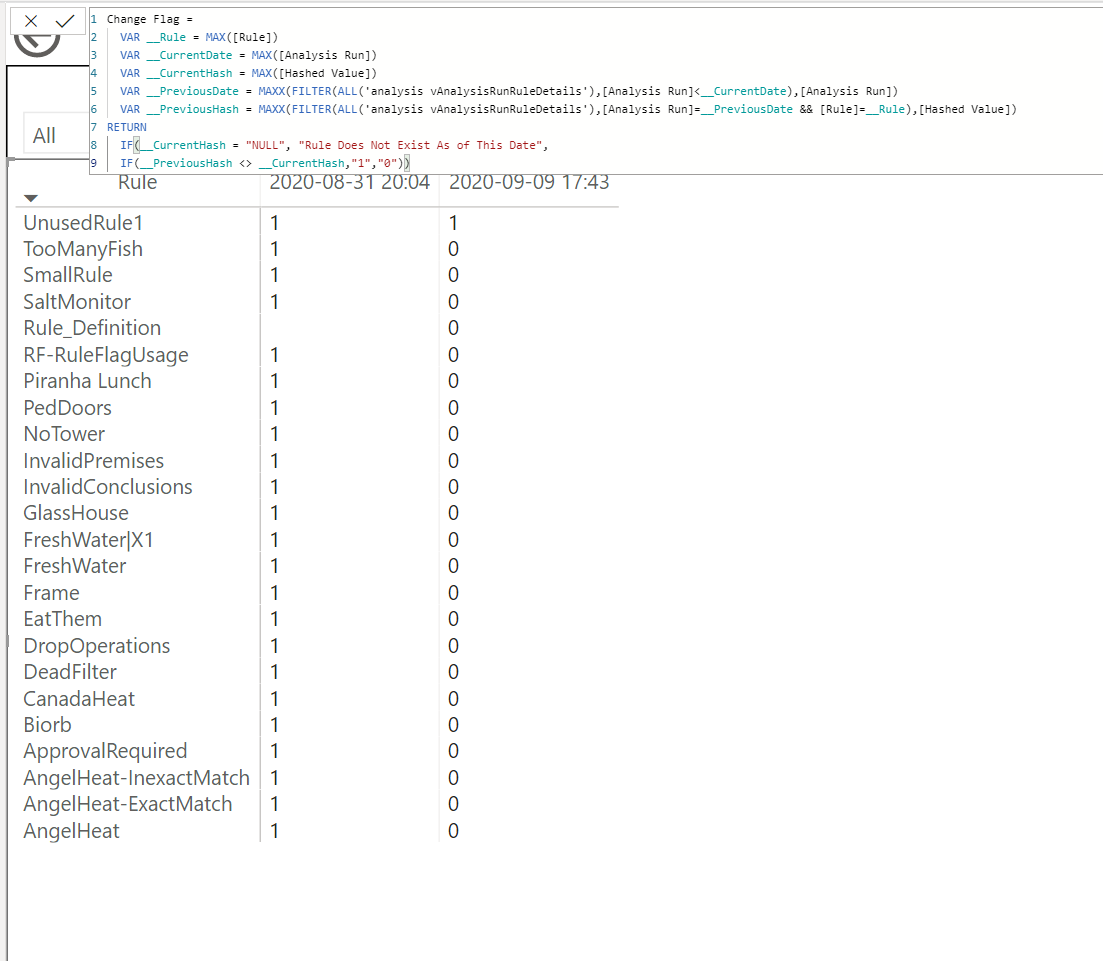Select the EatThem row
Screen dimensions: 1103x961
(317, 619)
